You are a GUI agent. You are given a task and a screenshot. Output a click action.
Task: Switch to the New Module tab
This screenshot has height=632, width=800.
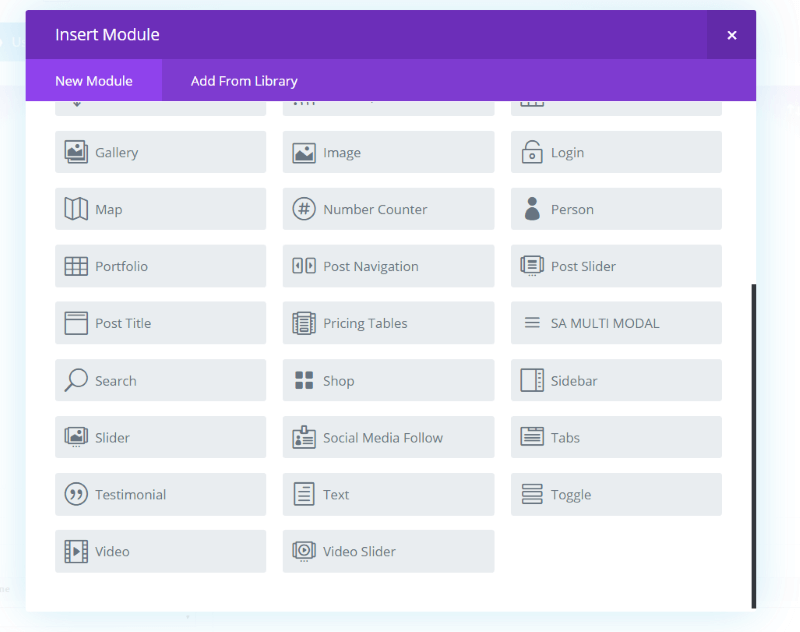click(x=94, y=81)
